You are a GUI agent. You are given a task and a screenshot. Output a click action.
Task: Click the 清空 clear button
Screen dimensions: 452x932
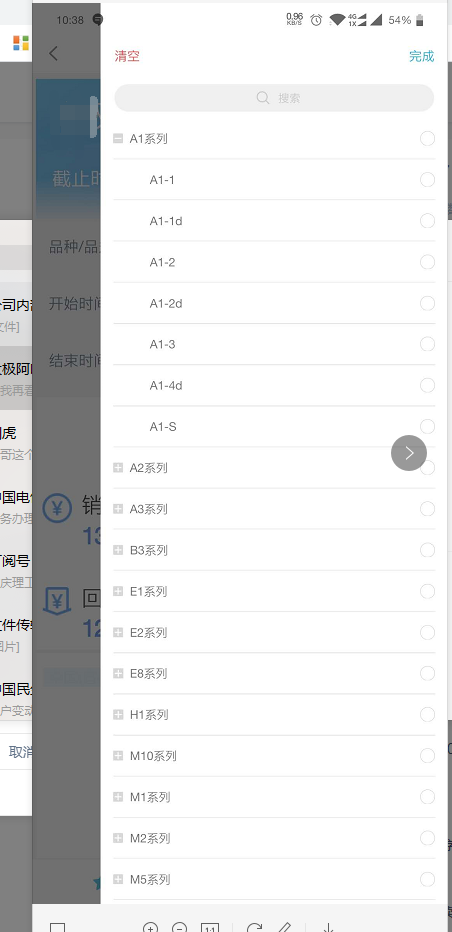click(x=127, y=56)
